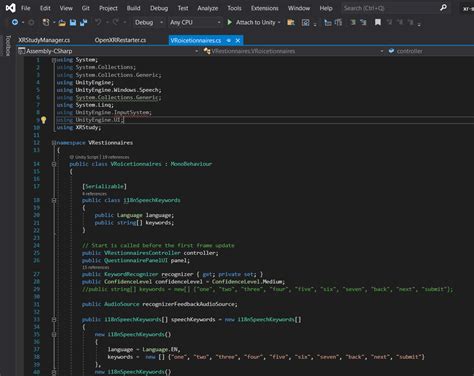Click the Save All icon
This screenshot has width=474, height=376.
[x=83, y=22]
